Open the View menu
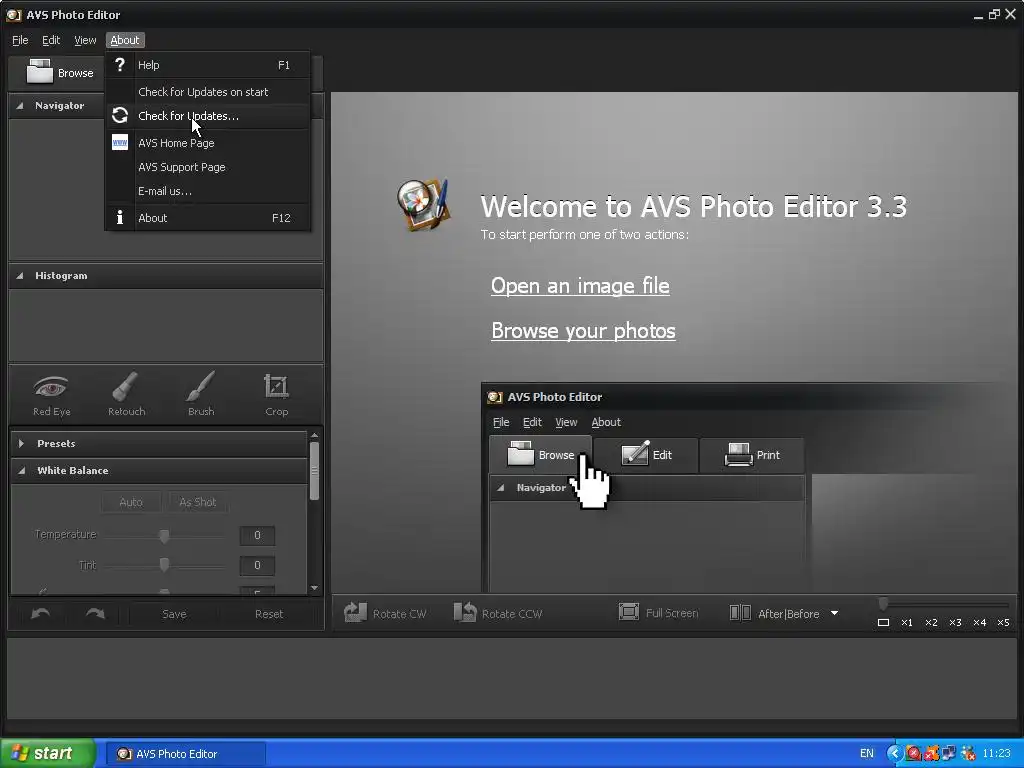Viewport: 1024px width, 768px height. [85, 40]
